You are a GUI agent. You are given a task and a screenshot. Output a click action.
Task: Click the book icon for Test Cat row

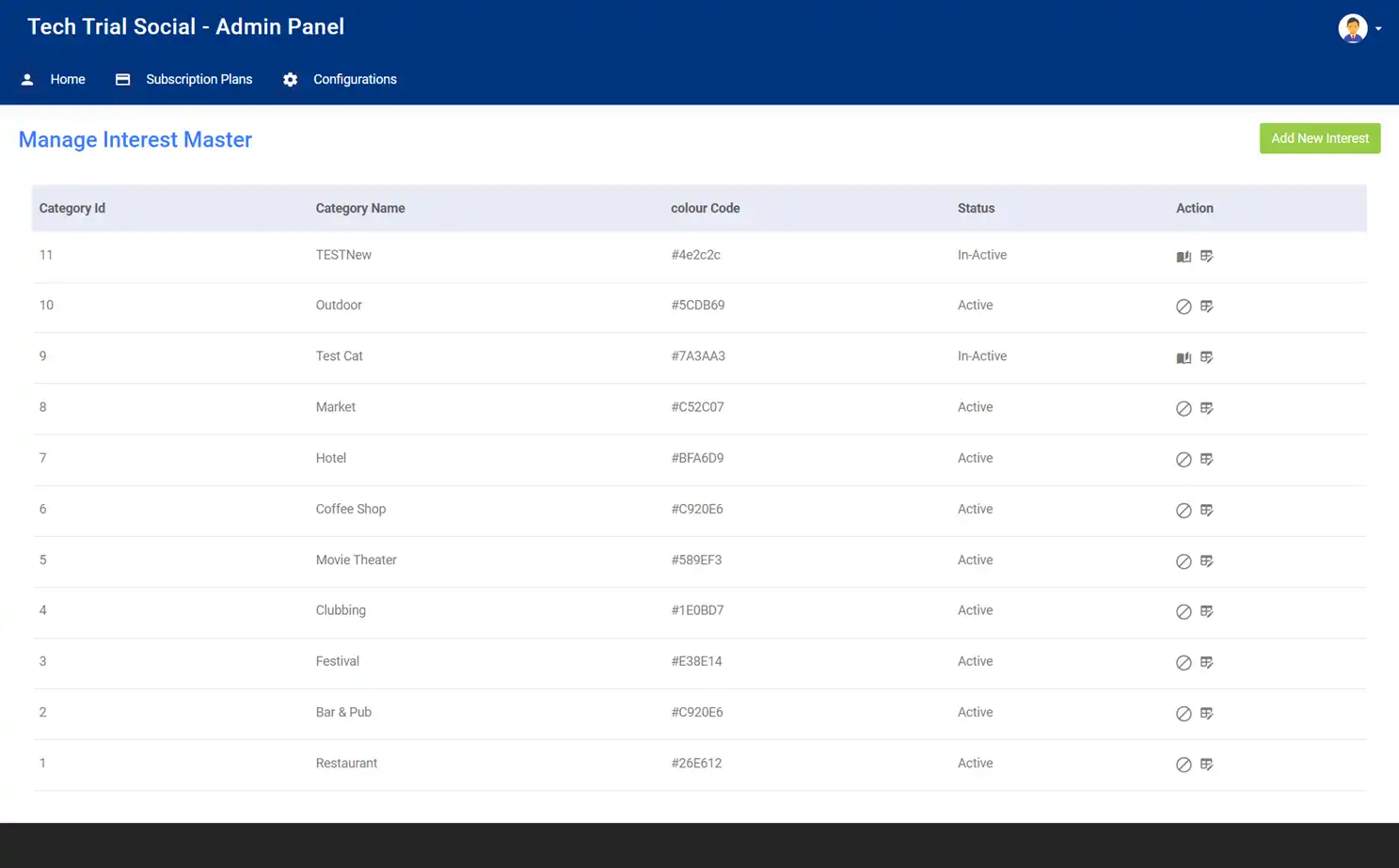[x=1184, y=357]
